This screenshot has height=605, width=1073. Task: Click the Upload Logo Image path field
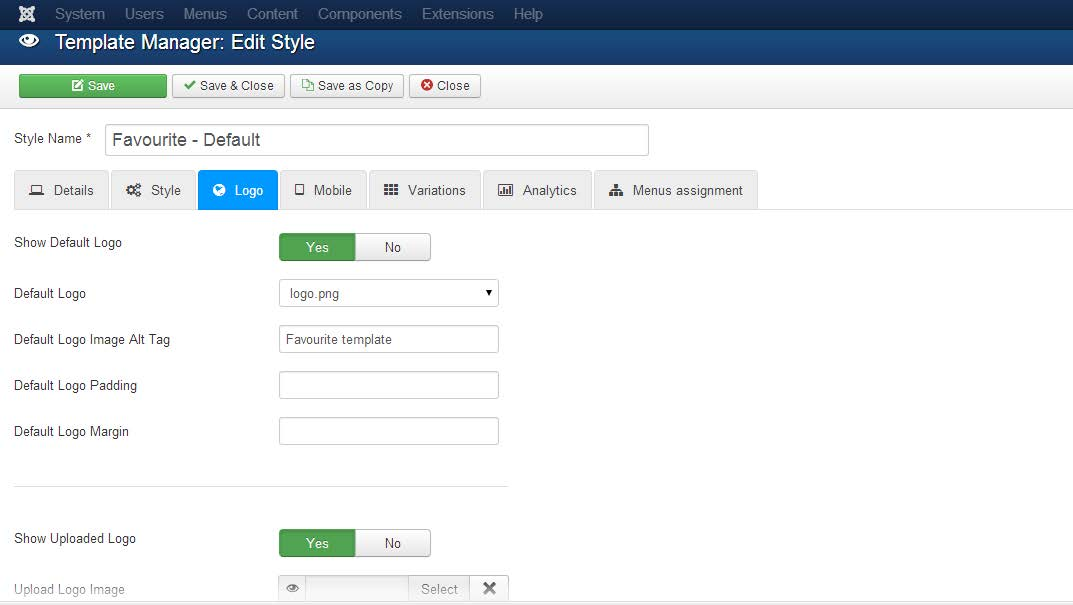(x=357, y=589)
